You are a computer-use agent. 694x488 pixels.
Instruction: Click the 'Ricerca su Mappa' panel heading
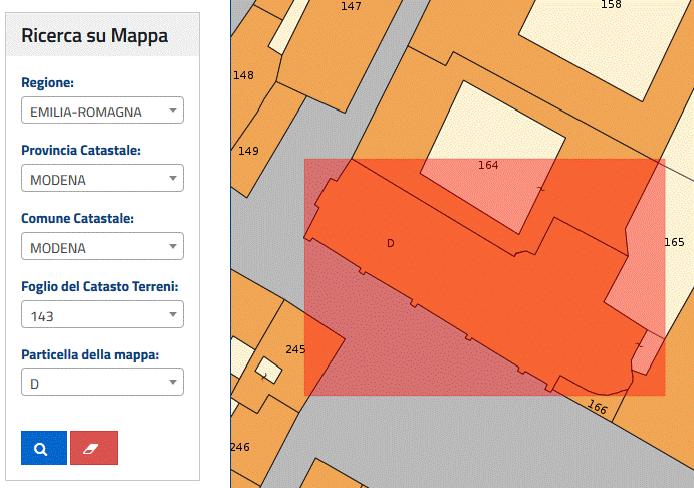coord(95,35)
